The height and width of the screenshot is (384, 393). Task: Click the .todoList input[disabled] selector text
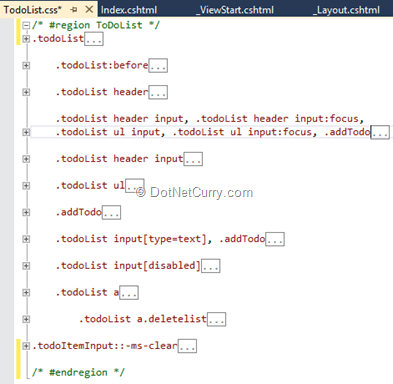point(128,266)
